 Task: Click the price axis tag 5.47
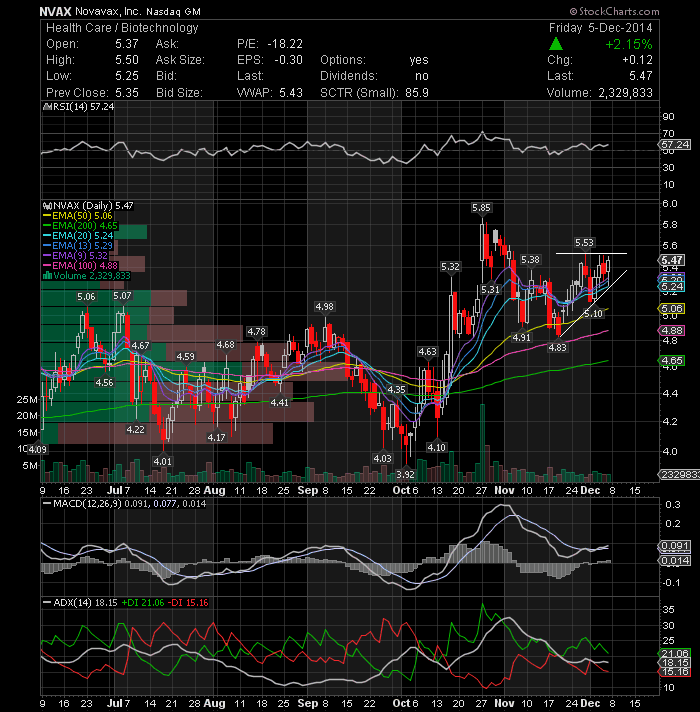672,260
